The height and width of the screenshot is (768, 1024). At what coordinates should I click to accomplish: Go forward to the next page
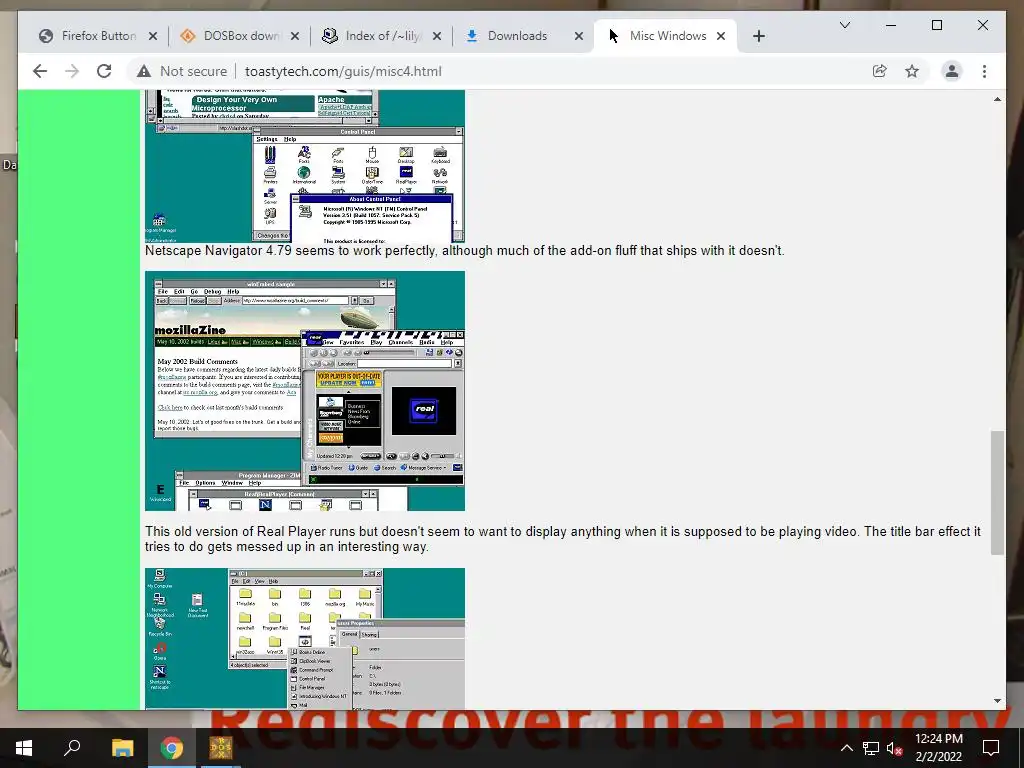(72, 71)
